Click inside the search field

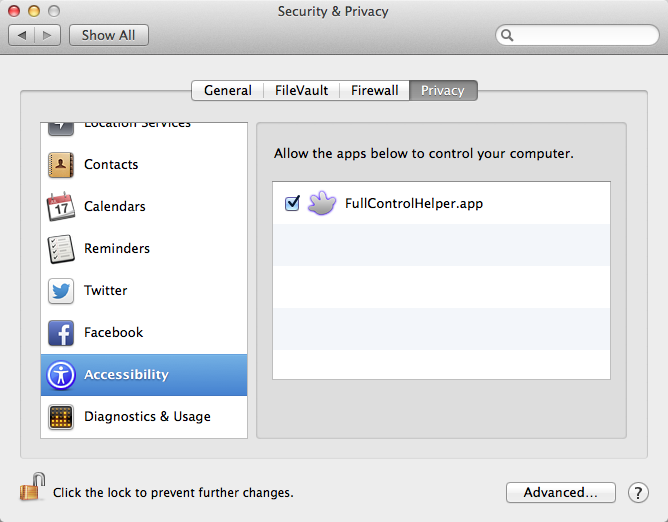tap(577, 35)
